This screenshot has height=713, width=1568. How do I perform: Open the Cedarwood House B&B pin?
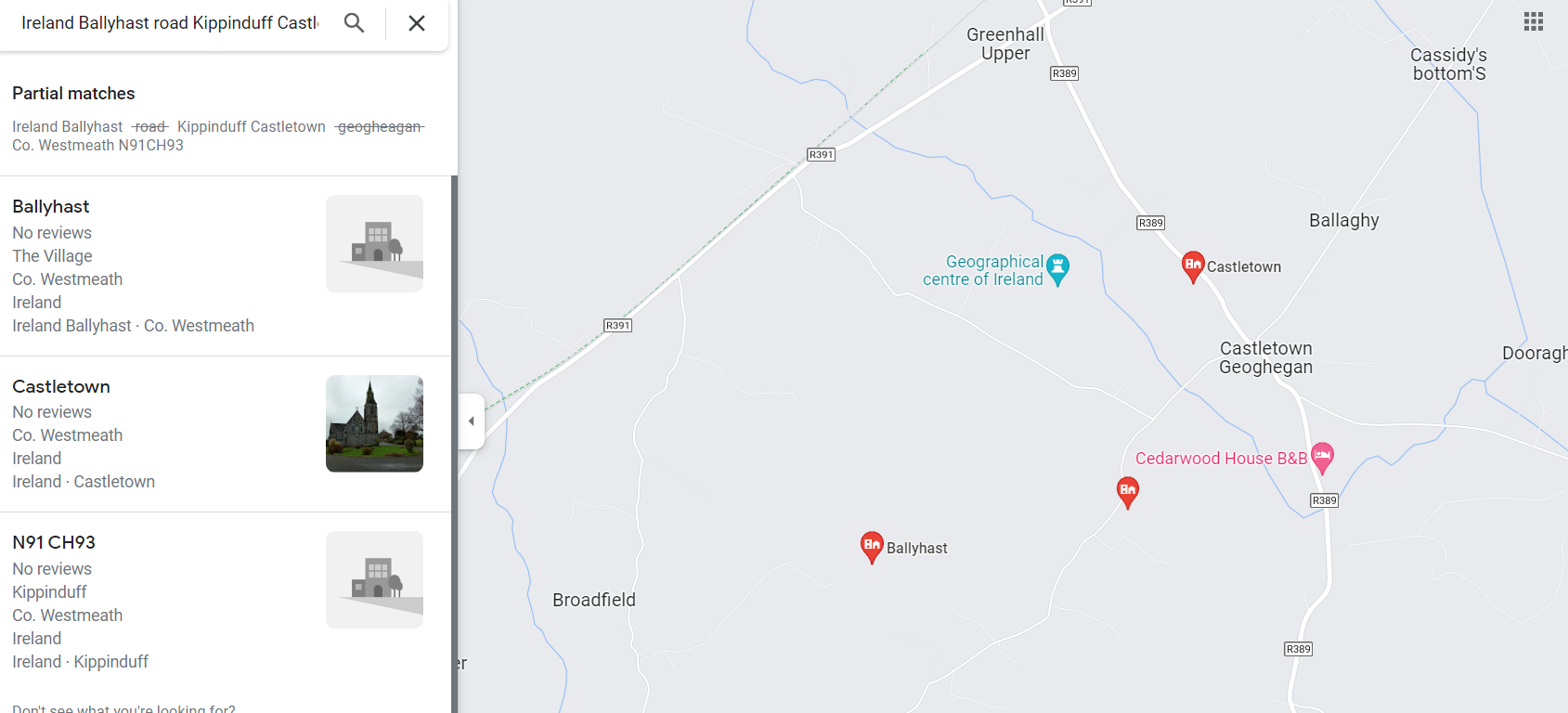1323,458
